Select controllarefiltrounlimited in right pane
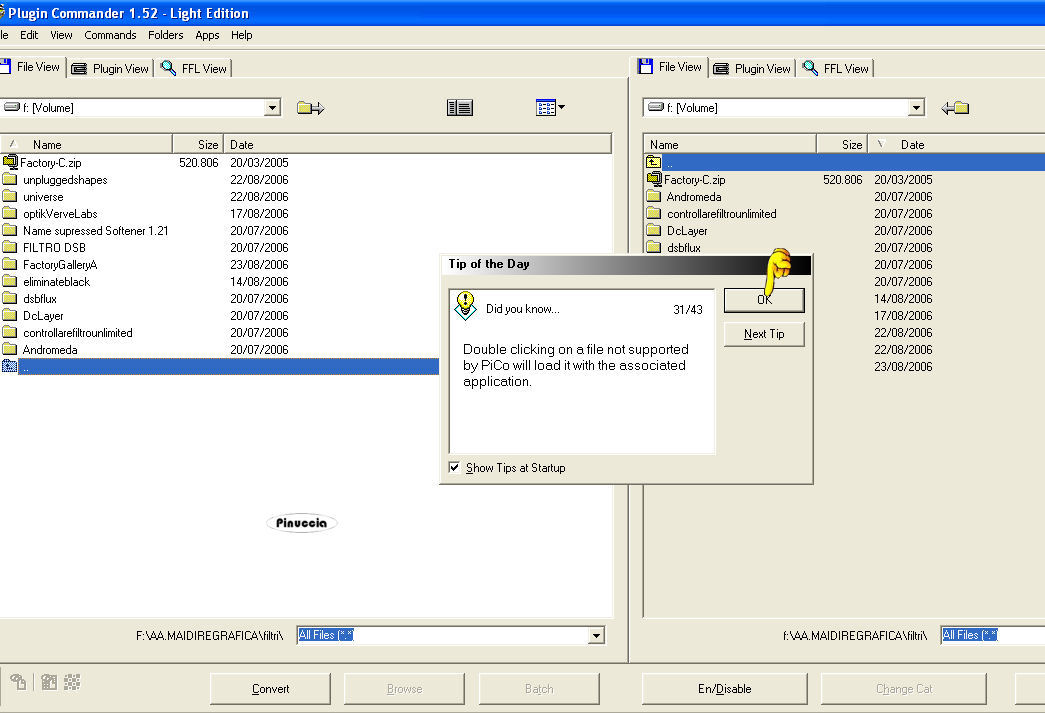Image resolution: width=1045 pixels, height=713 pixels. [722, 213]
